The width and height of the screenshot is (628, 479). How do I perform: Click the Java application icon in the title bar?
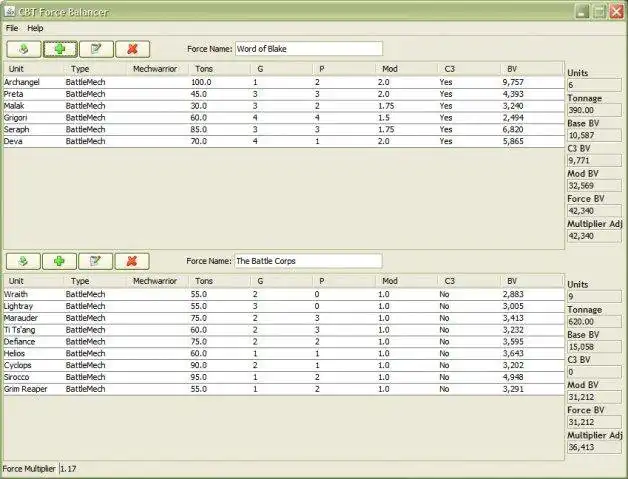point(9,11)
